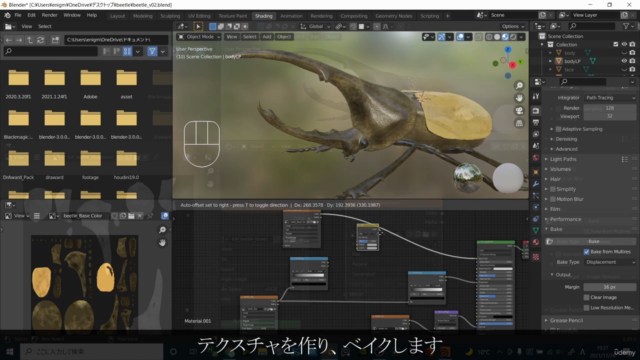Create new folder in file browser
640x360 pixels.
(55, 40)
